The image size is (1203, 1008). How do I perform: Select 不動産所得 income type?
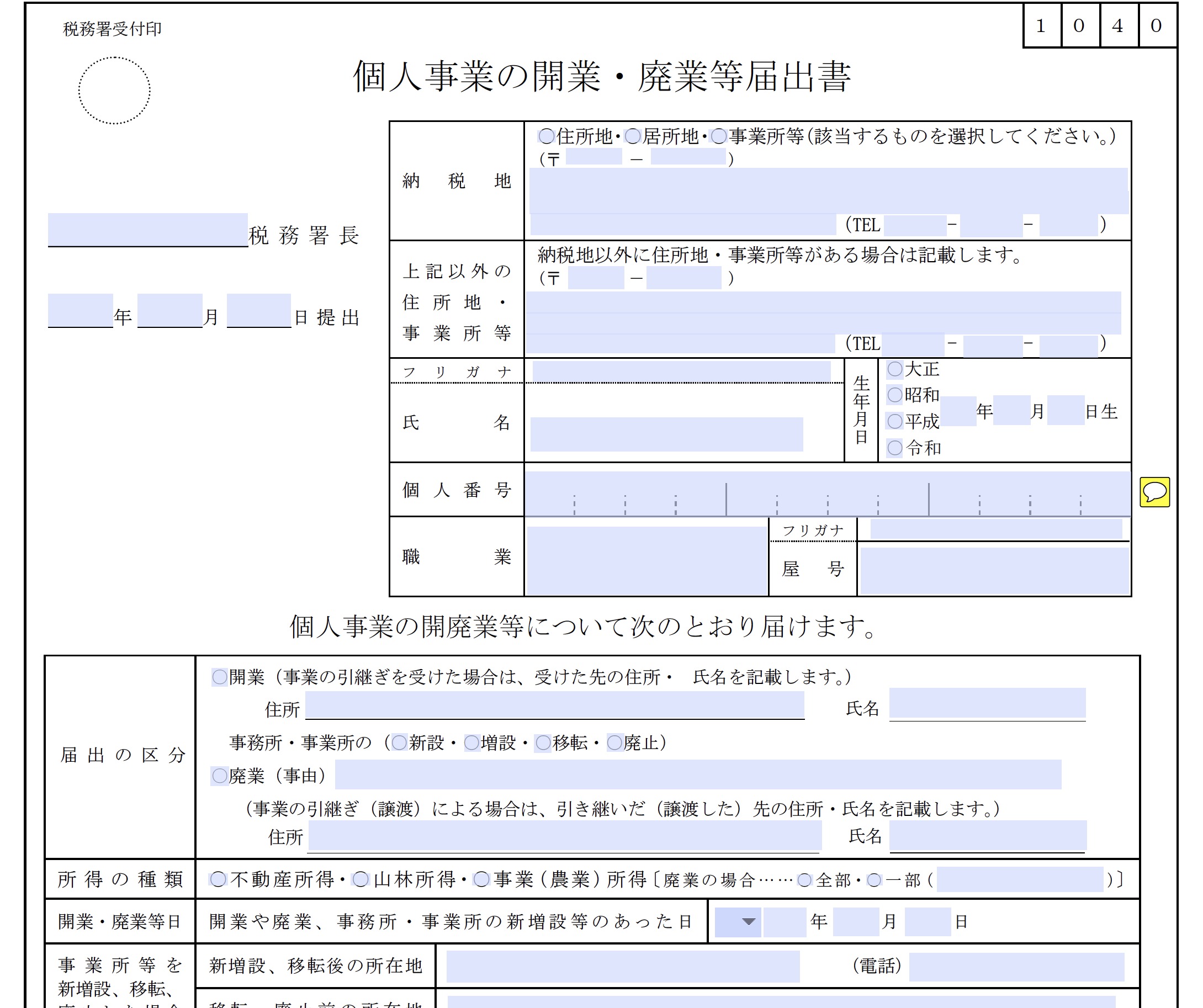[218, 879]
